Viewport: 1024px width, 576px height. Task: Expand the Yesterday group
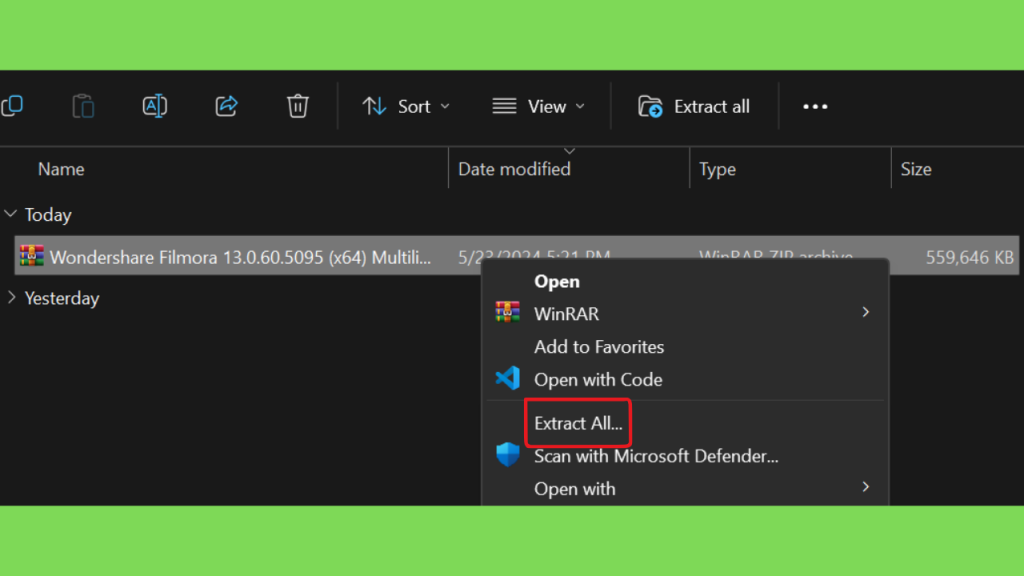point(11,298)
